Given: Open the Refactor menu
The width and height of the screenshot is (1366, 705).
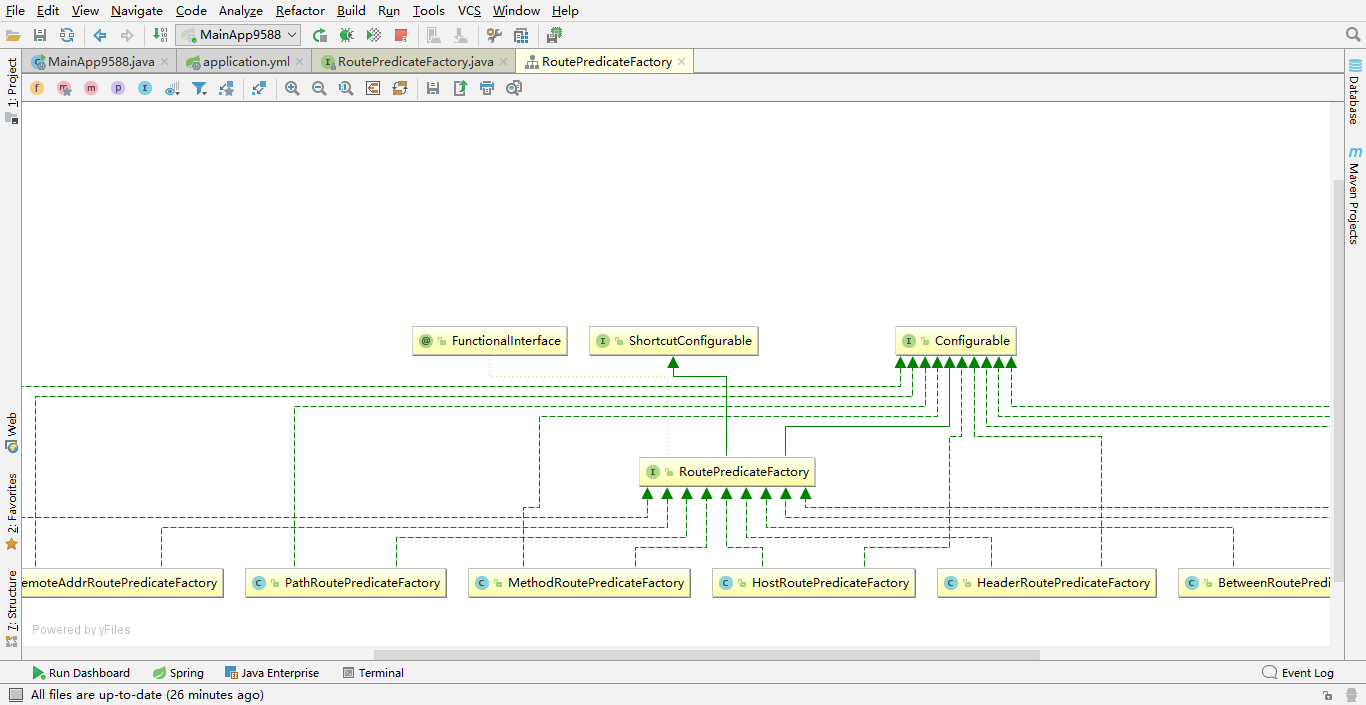Looking at the screenshot, I should (300, 11).
